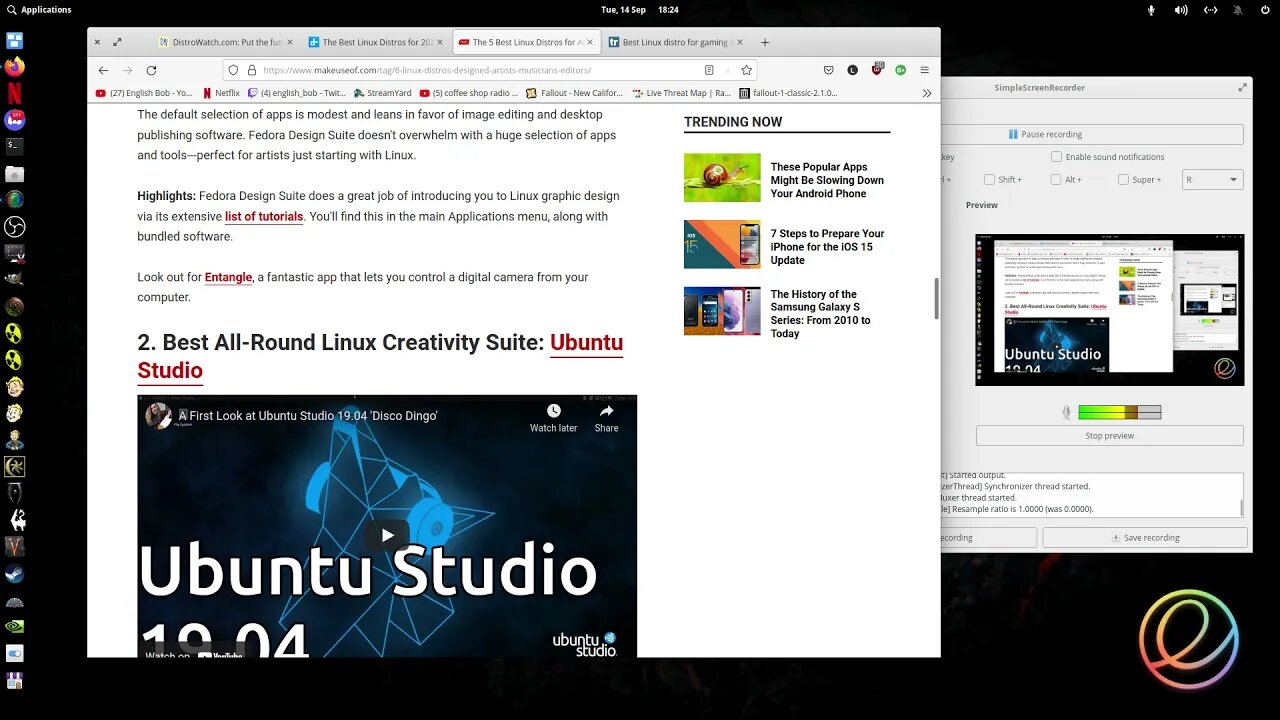
Task: Close the Best Linux distro for gaming tab
Action: pyautogui.click(x=741, y=42)
